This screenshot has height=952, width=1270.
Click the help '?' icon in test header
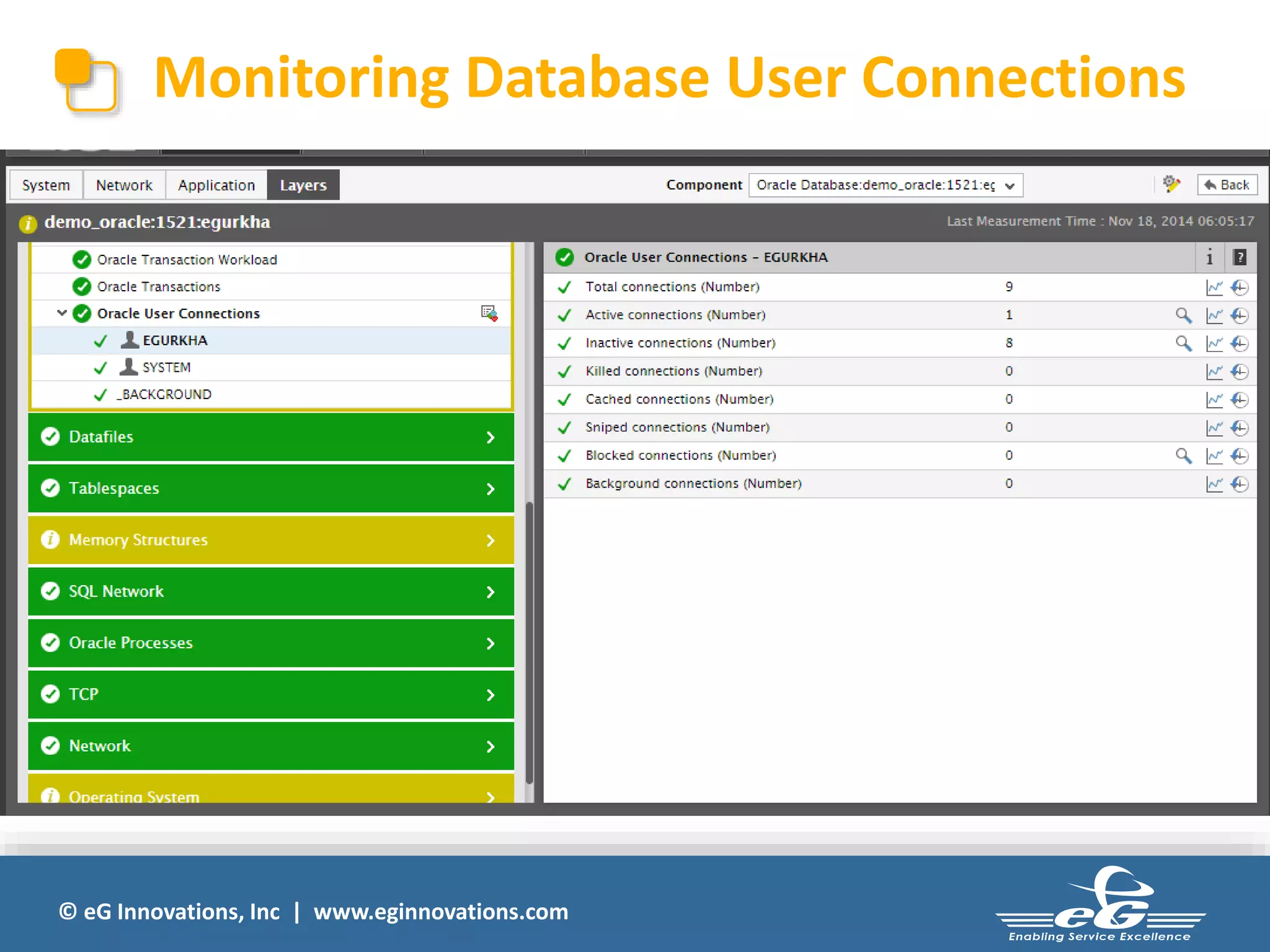point(1240,257)
